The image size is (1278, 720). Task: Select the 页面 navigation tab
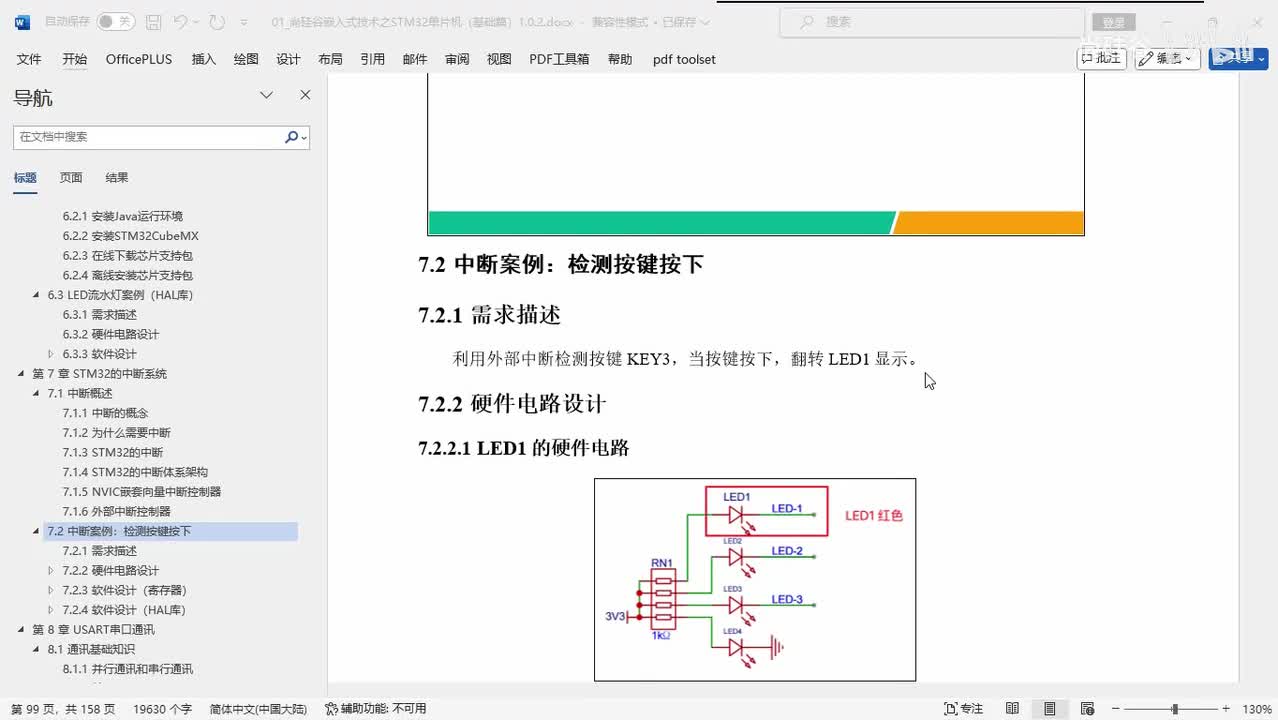pyautogui.click(x=71, y=178)
